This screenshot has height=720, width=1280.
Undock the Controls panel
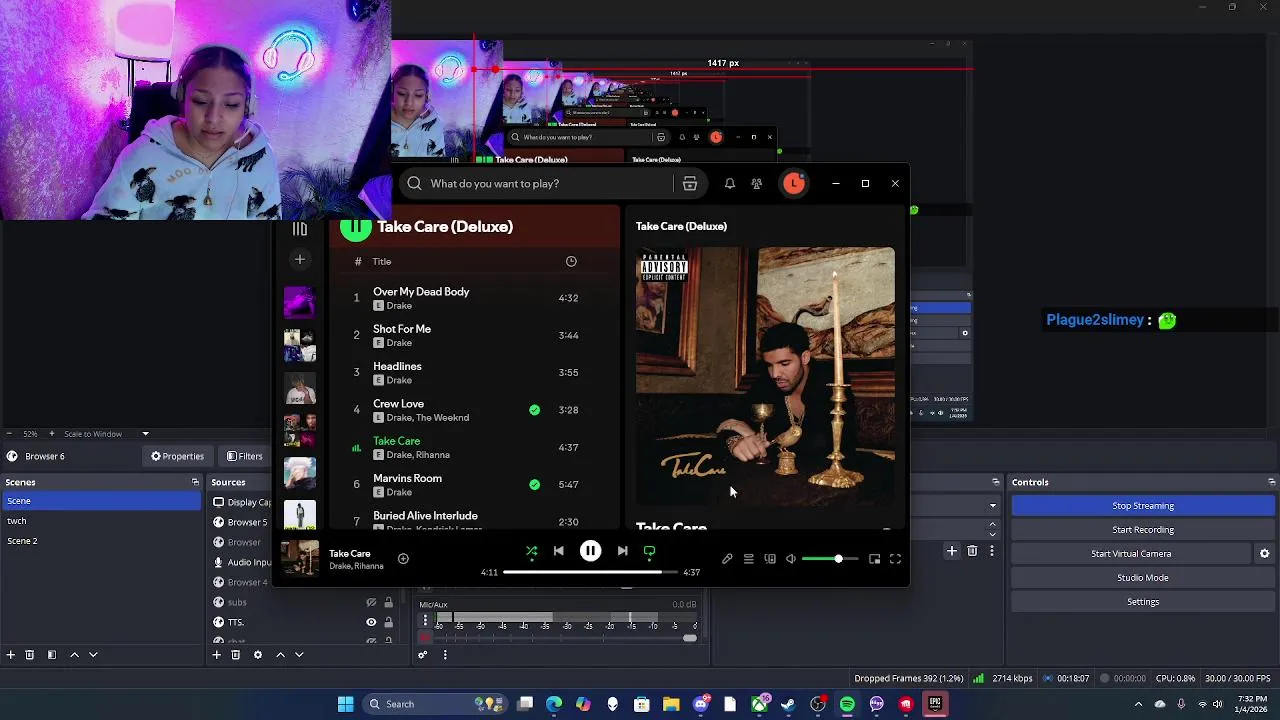pos(1272,482)
